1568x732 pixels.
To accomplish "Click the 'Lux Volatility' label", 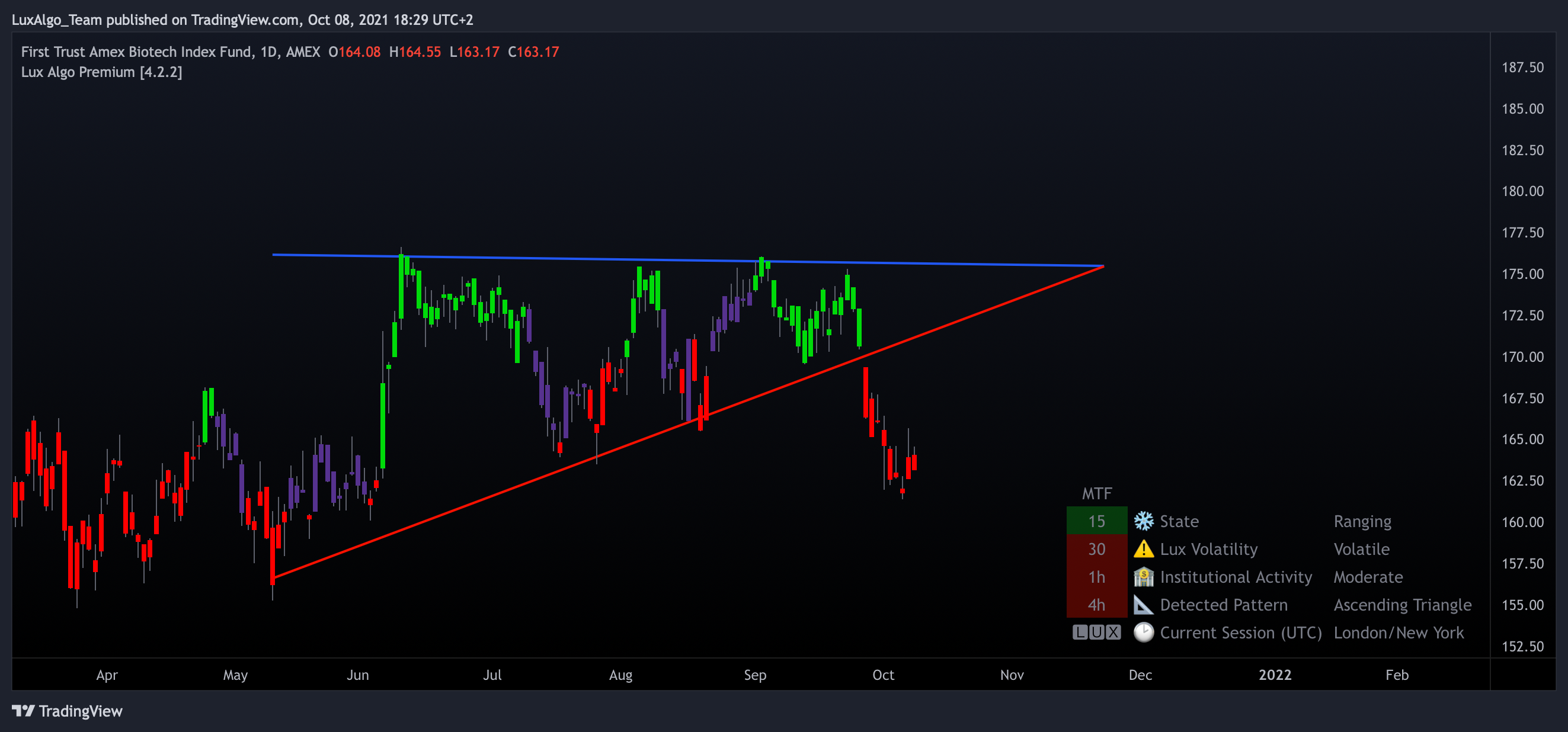I will pos(1209,549).
